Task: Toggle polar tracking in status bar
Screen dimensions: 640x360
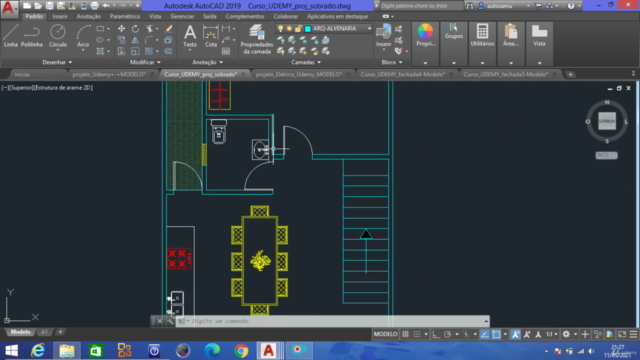Action: point(447,334)
